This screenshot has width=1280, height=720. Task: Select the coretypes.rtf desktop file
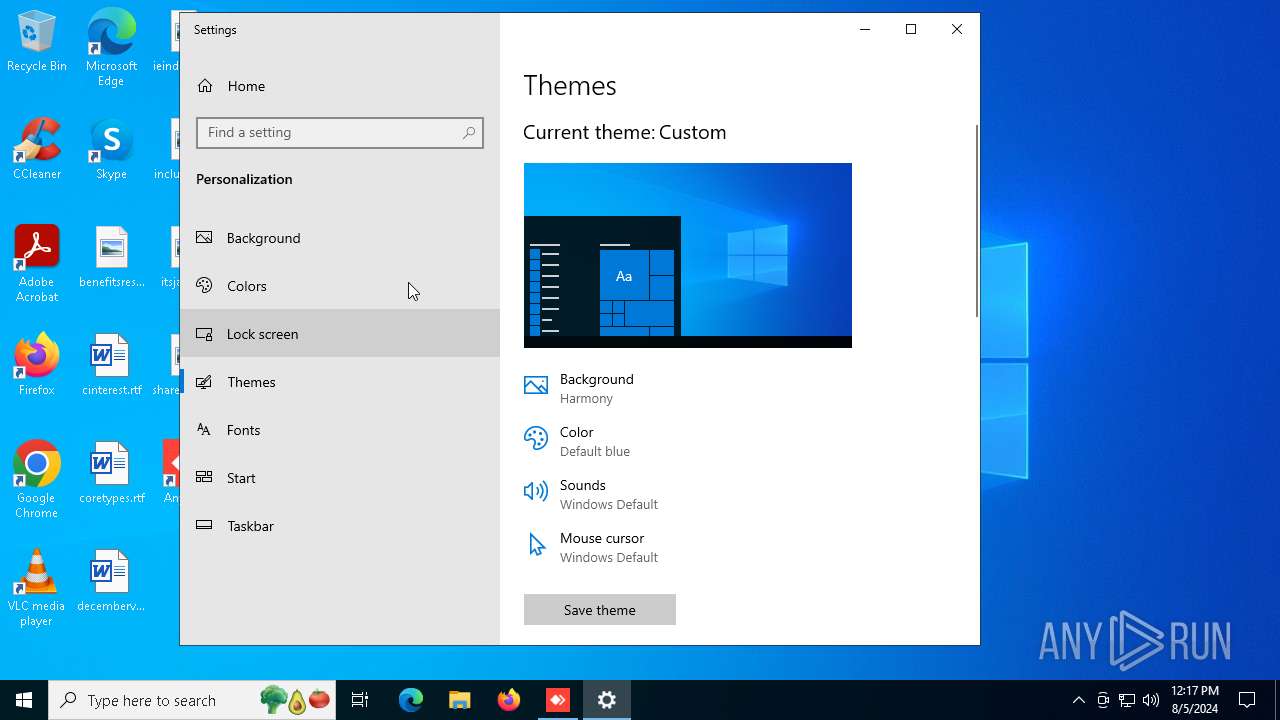(111, 474)
